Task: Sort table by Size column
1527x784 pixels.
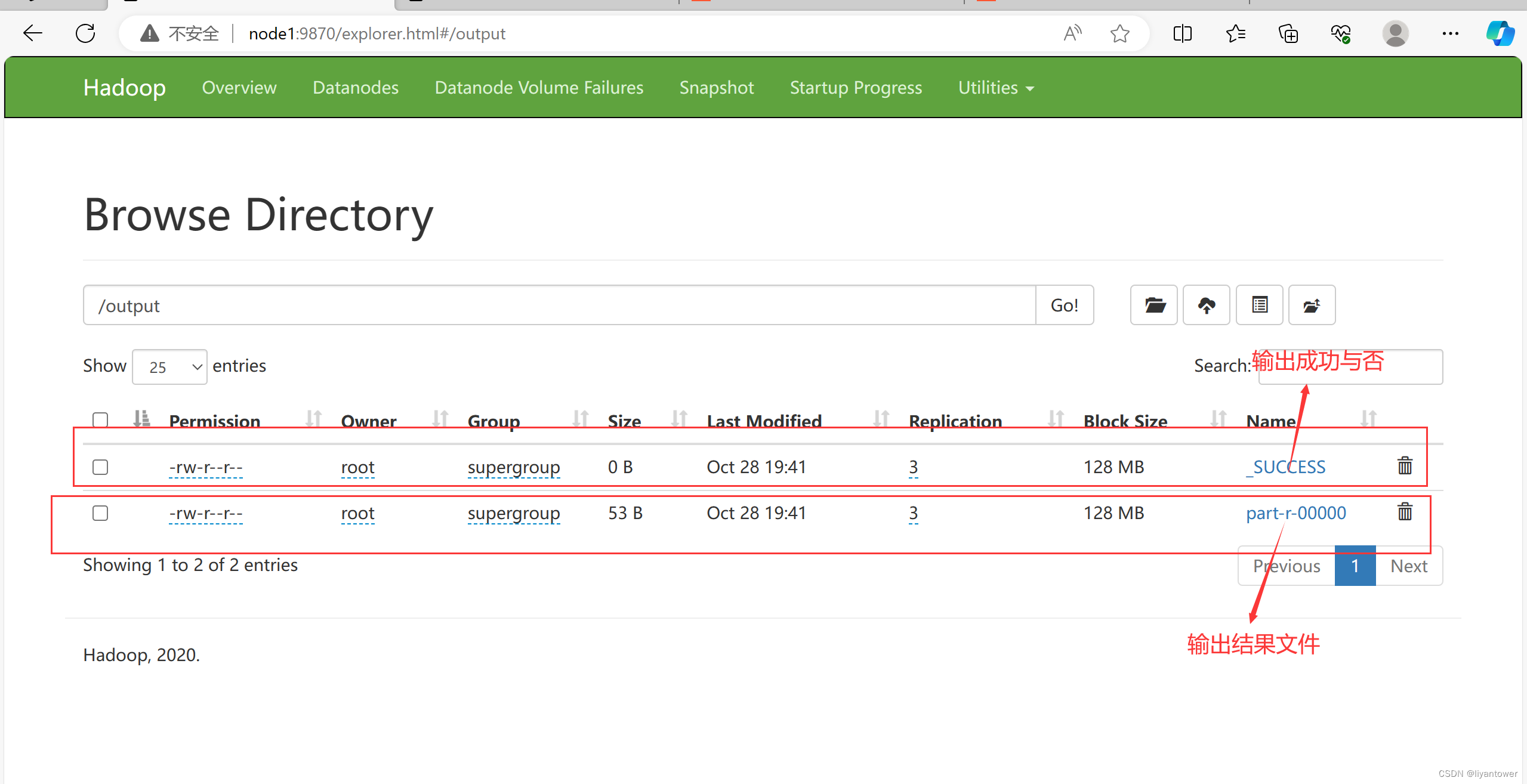Action: 680,419
